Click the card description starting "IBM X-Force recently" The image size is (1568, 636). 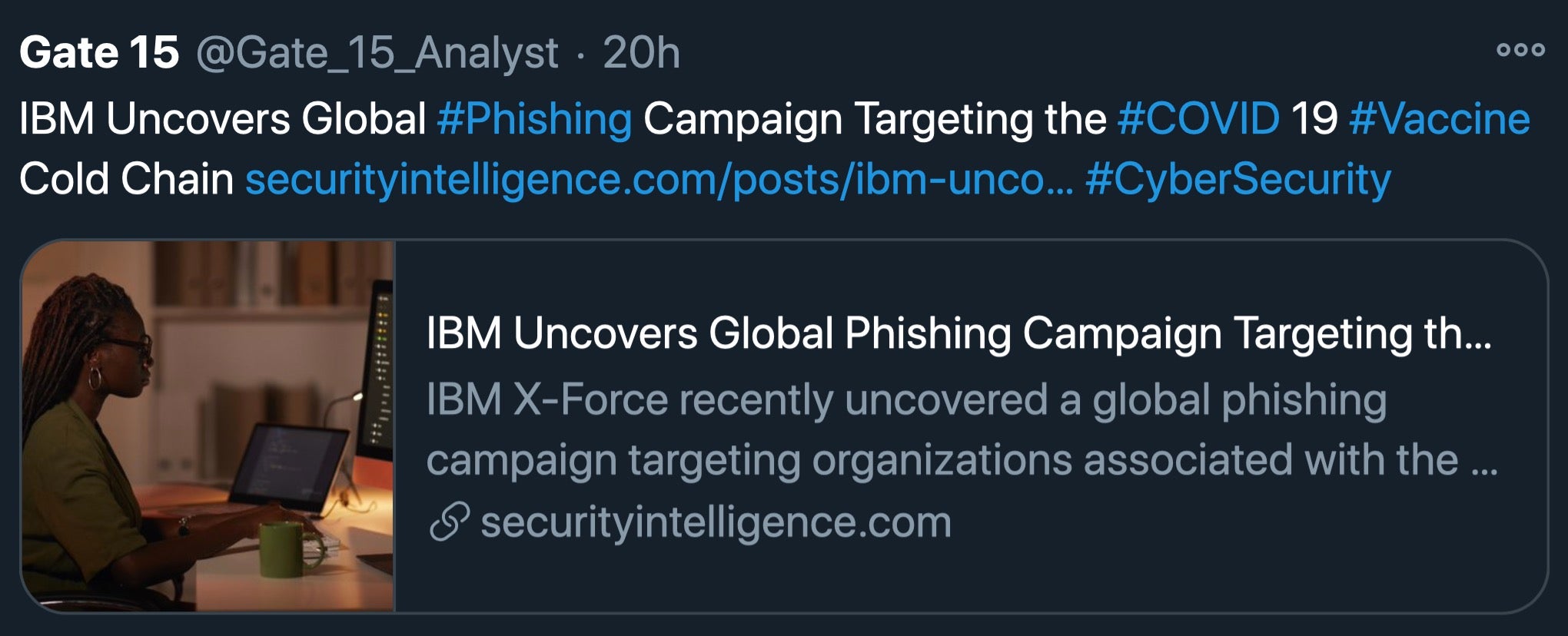tap(906, 400)
